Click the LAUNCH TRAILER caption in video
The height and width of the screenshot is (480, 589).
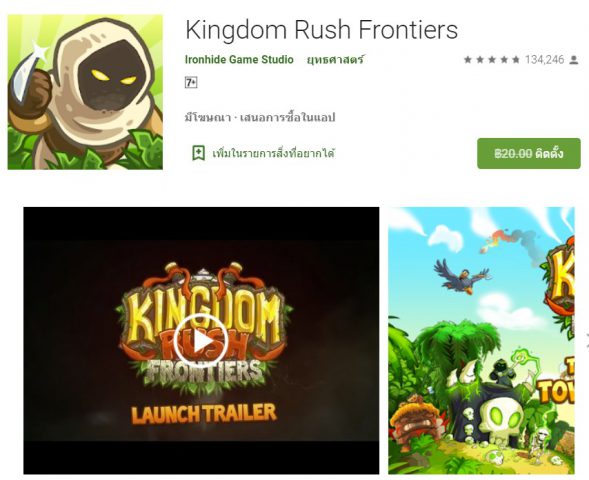point(204,413)
